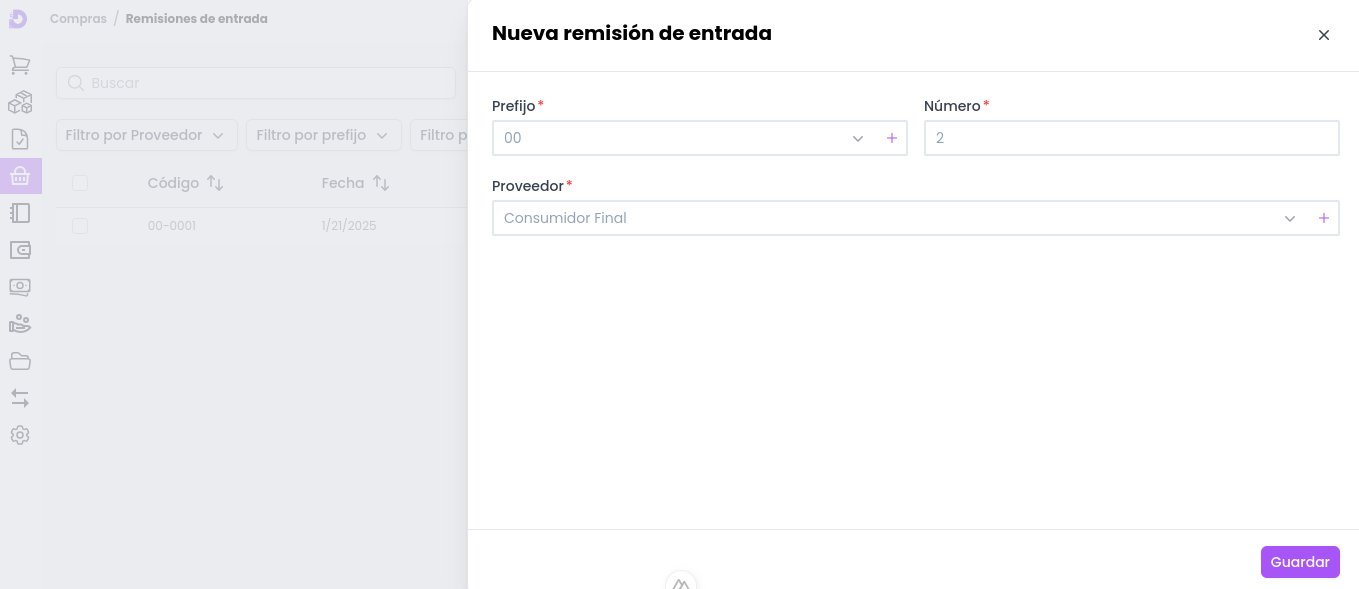Sort the table by Código column
This screenshot has width=1359, height=589.
pyautogui.click(x=214, y=183)
